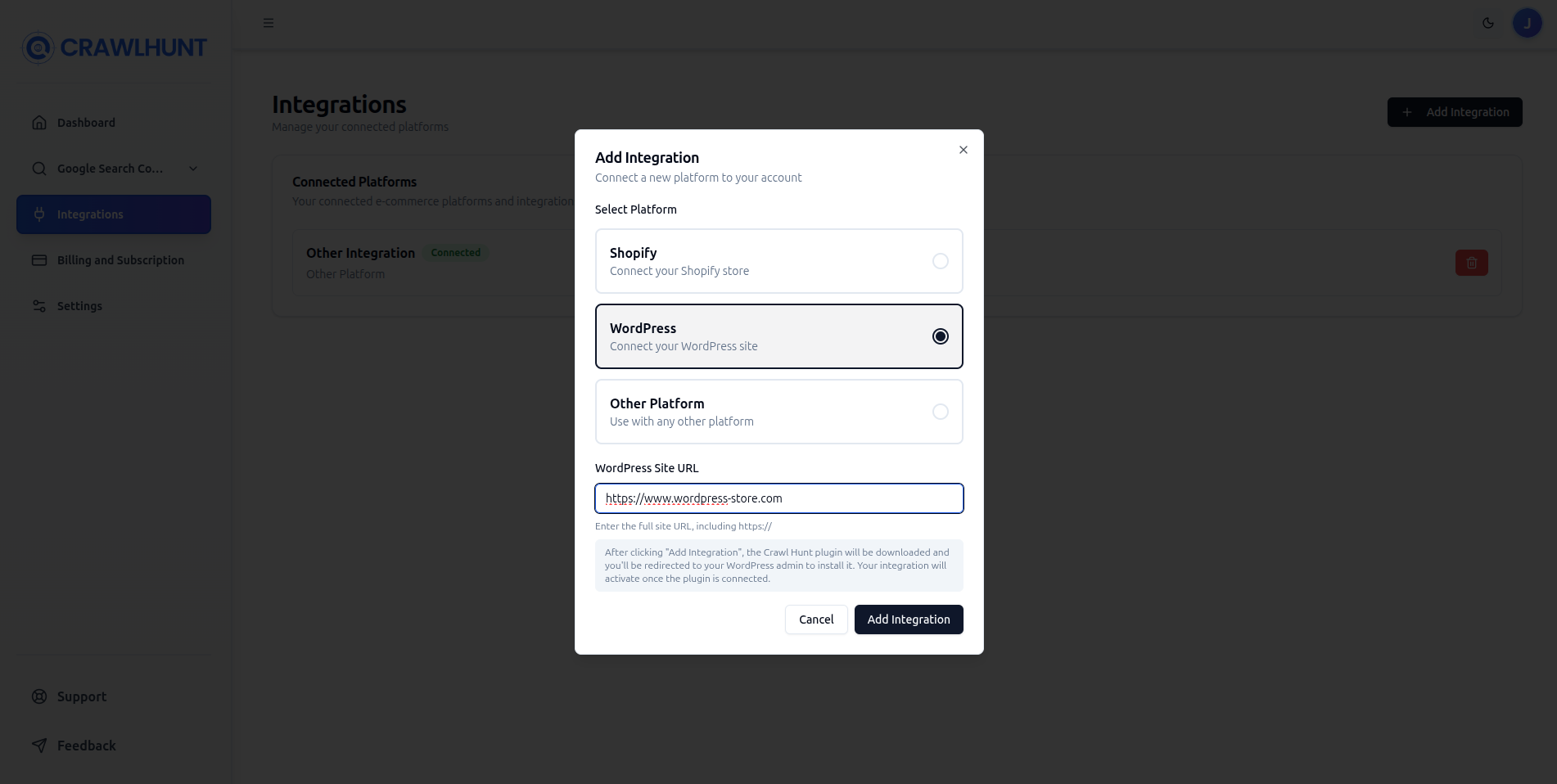Close the modal with the X icon
Screen dimensions: 1557x784
(x=963, y=150)
